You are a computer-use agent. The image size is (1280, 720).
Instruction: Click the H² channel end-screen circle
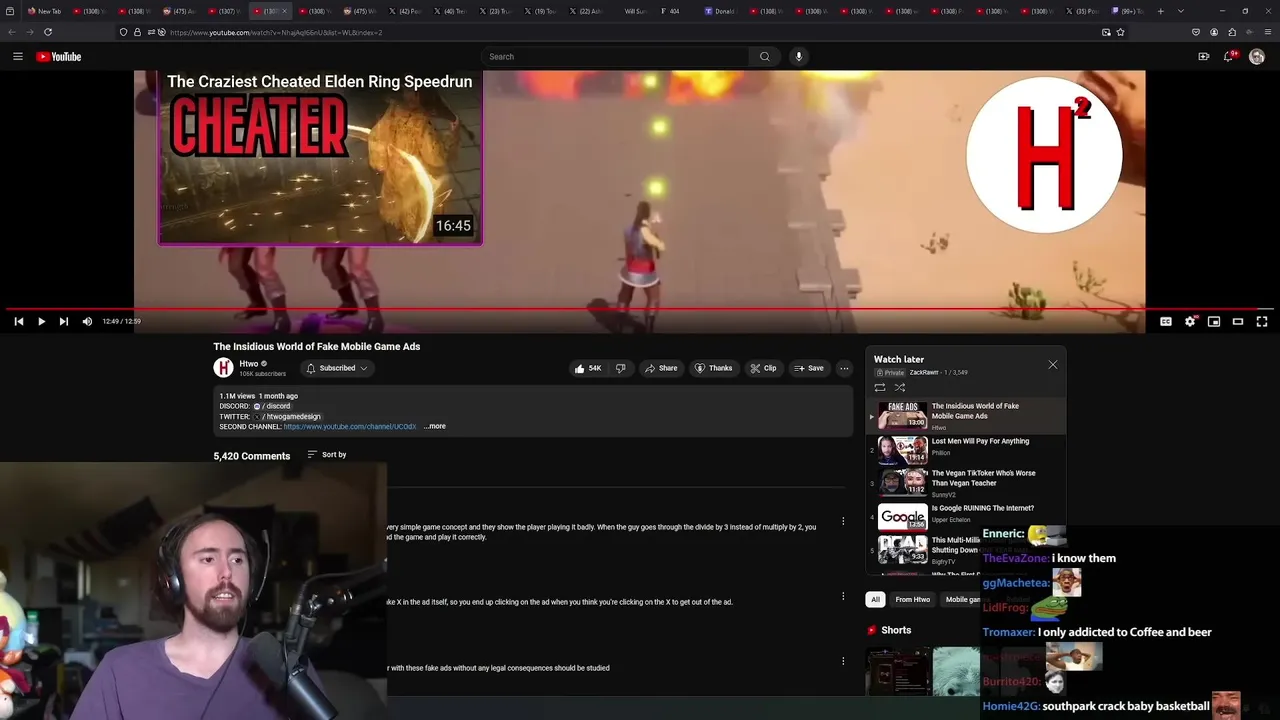pyautogui.click(x=1044, y=155)
